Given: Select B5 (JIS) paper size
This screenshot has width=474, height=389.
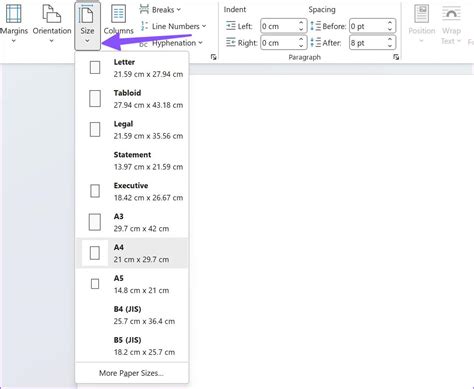Looking at the screenshot, I should [x=132, y=346].
